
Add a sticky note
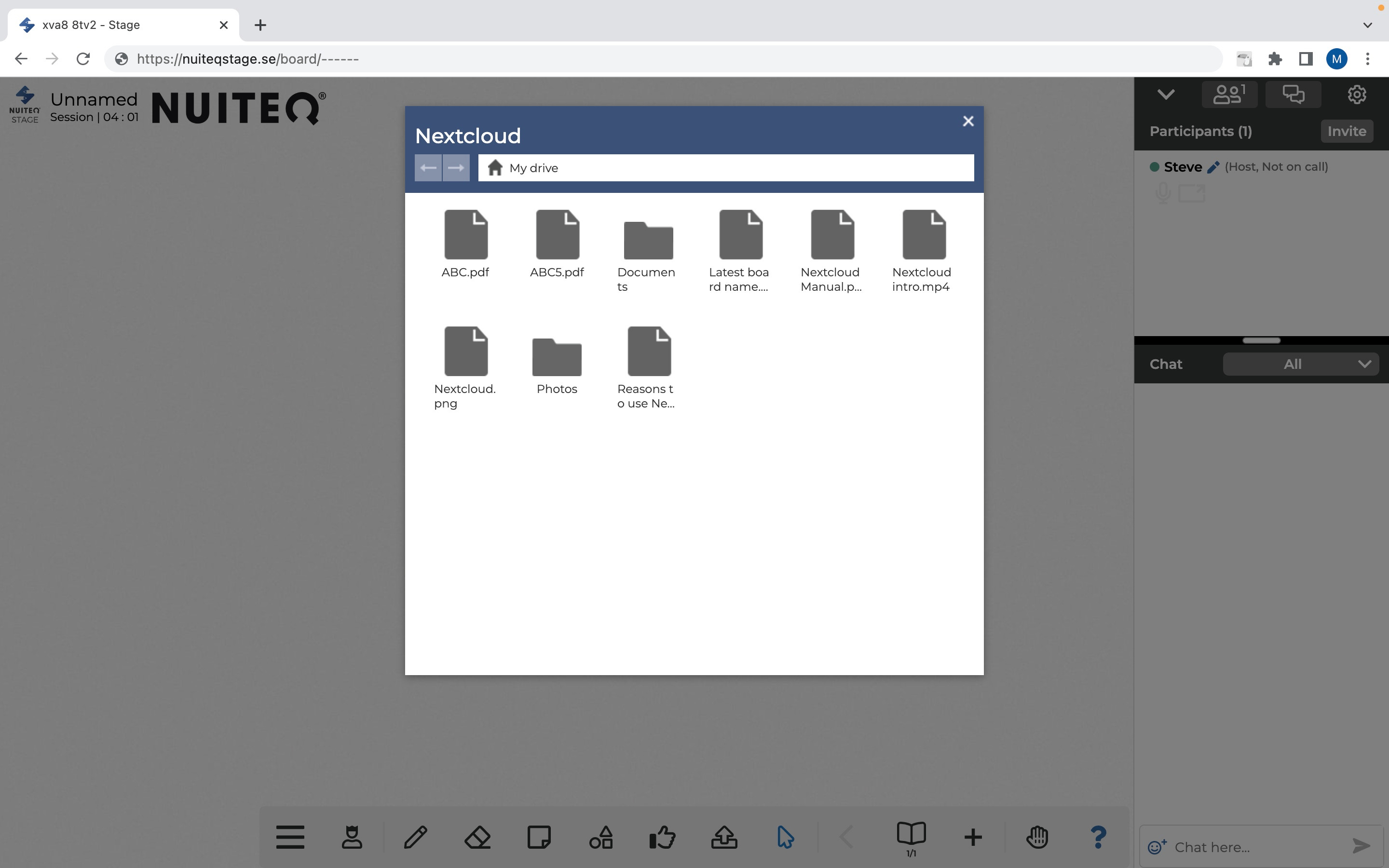(x=539, y=837)
